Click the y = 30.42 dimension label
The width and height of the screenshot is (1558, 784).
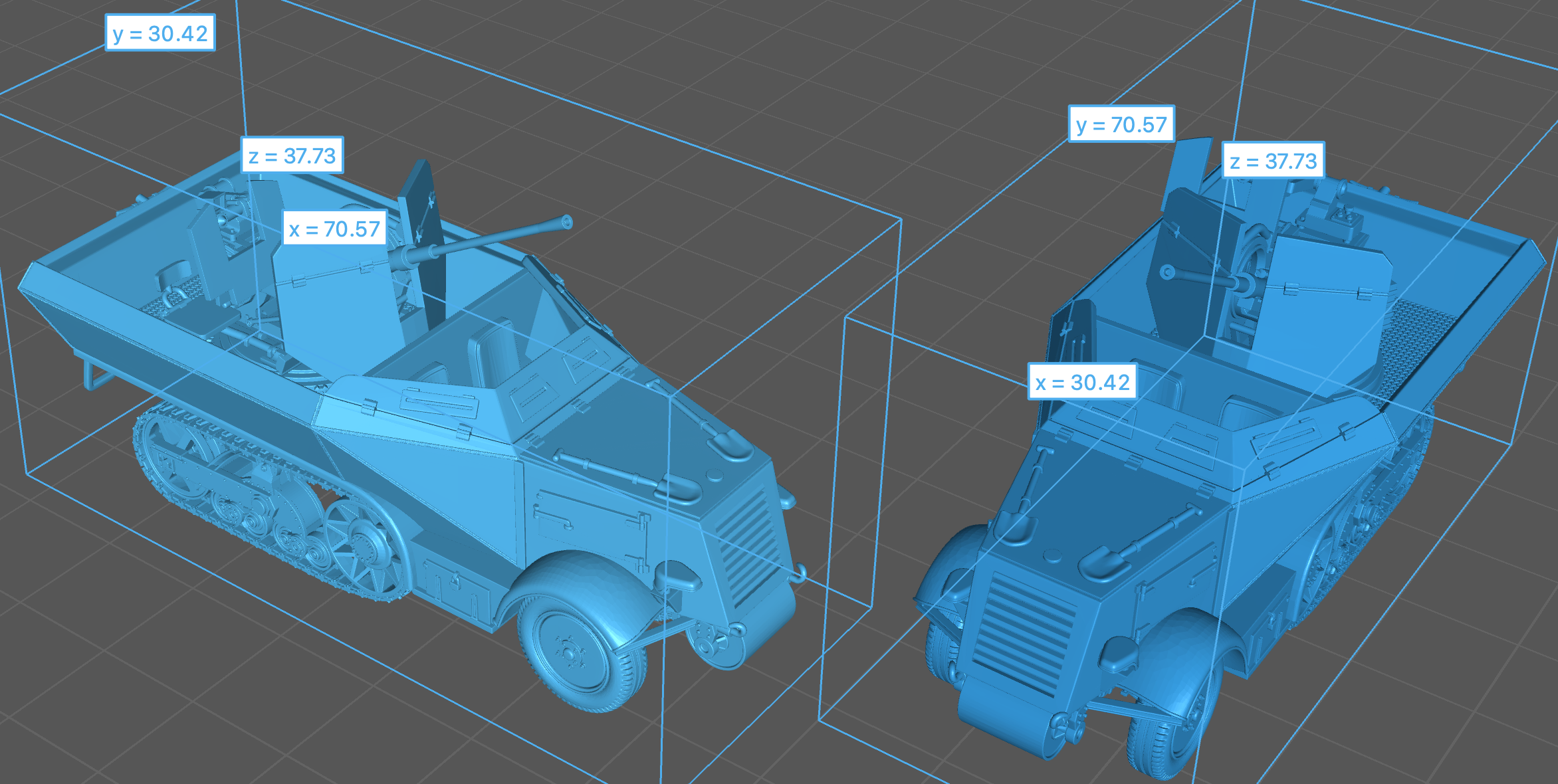(x=160, y=33)
